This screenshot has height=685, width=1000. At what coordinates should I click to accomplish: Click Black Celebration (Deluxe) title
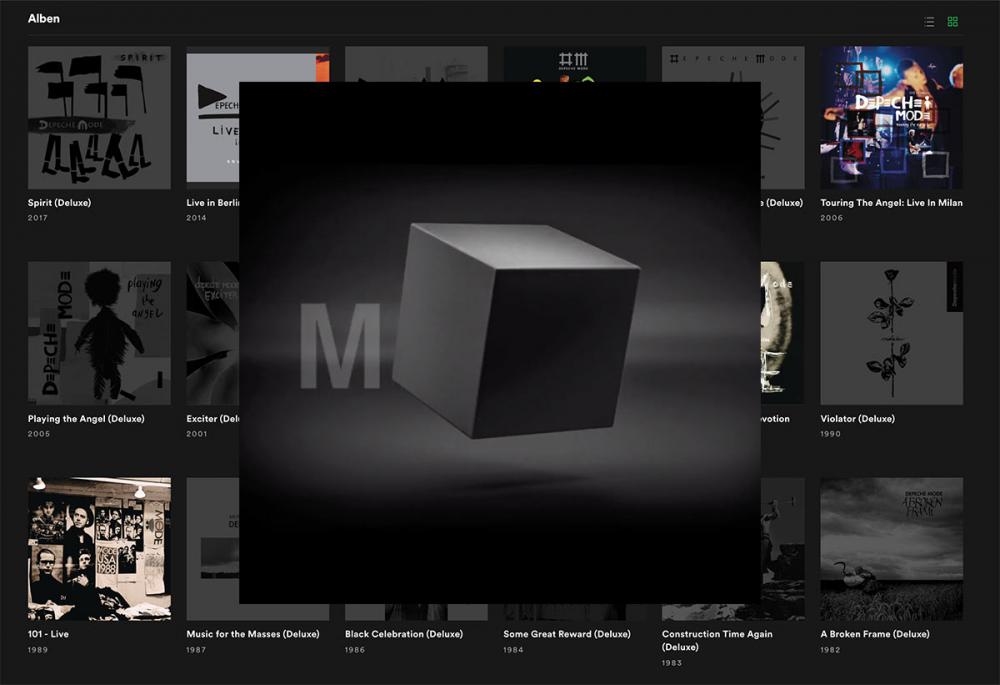404,634
